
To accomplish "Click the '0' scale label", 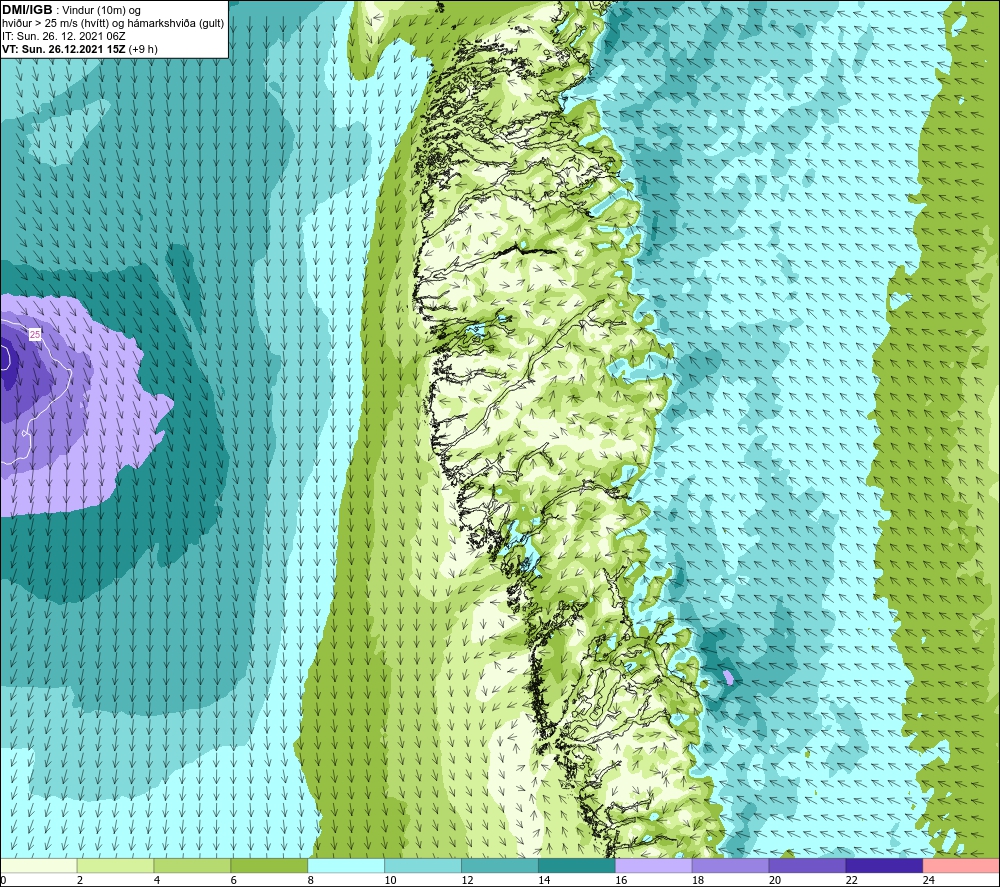I will tap(3, 880).
